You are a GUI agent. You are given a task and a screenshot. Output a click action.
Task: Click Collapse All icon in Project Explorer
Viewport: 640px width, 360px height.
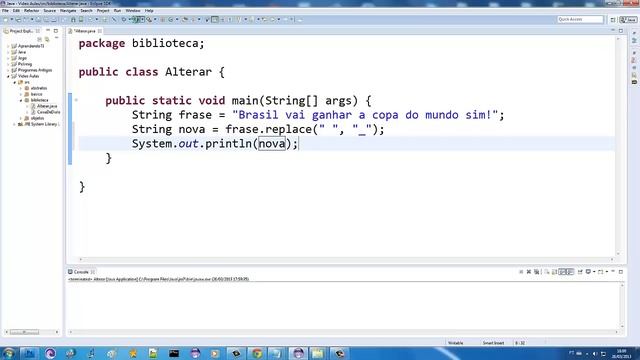[x=40, y=39]
